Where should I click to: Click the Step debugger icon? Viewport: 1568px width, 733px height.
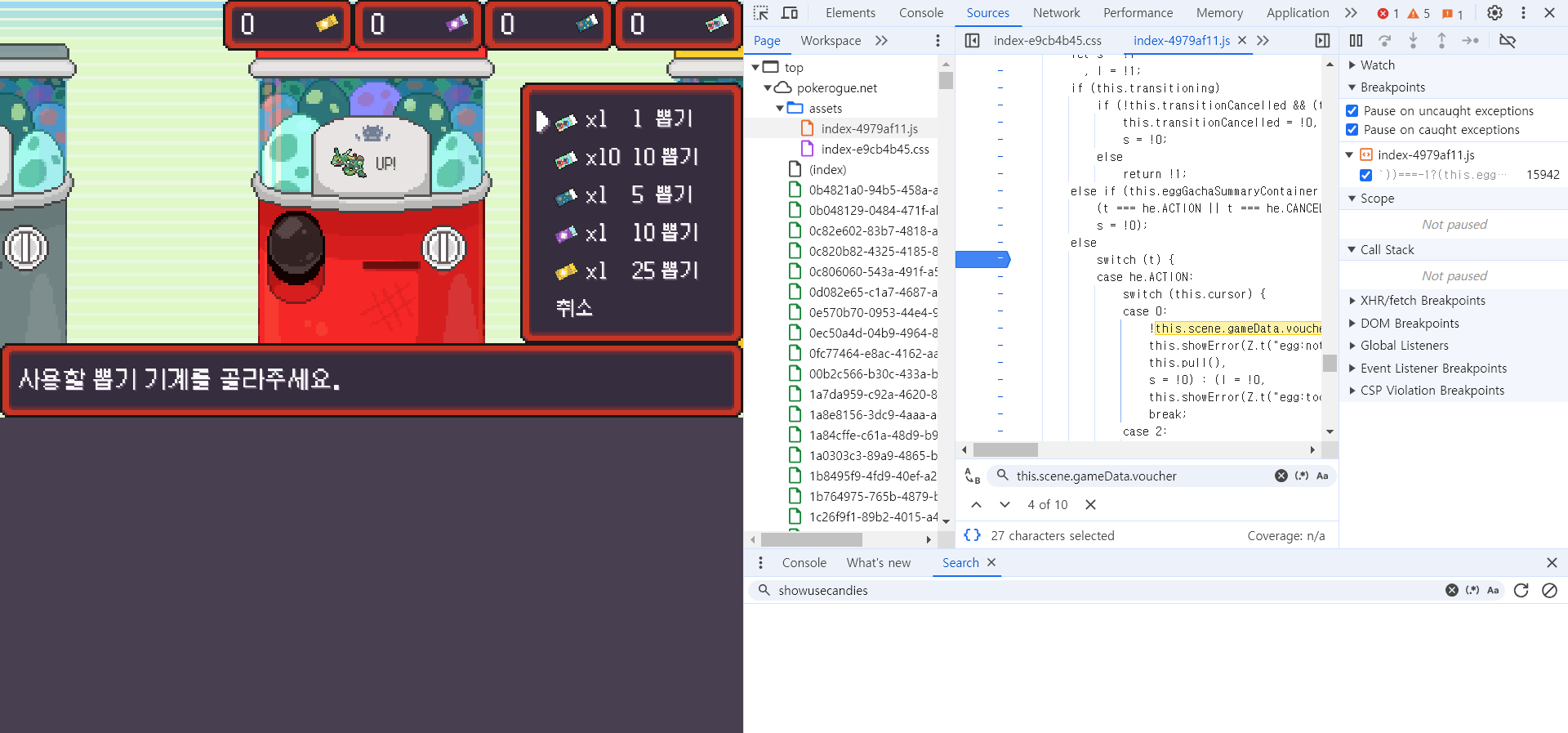[x=1470, y=41]
